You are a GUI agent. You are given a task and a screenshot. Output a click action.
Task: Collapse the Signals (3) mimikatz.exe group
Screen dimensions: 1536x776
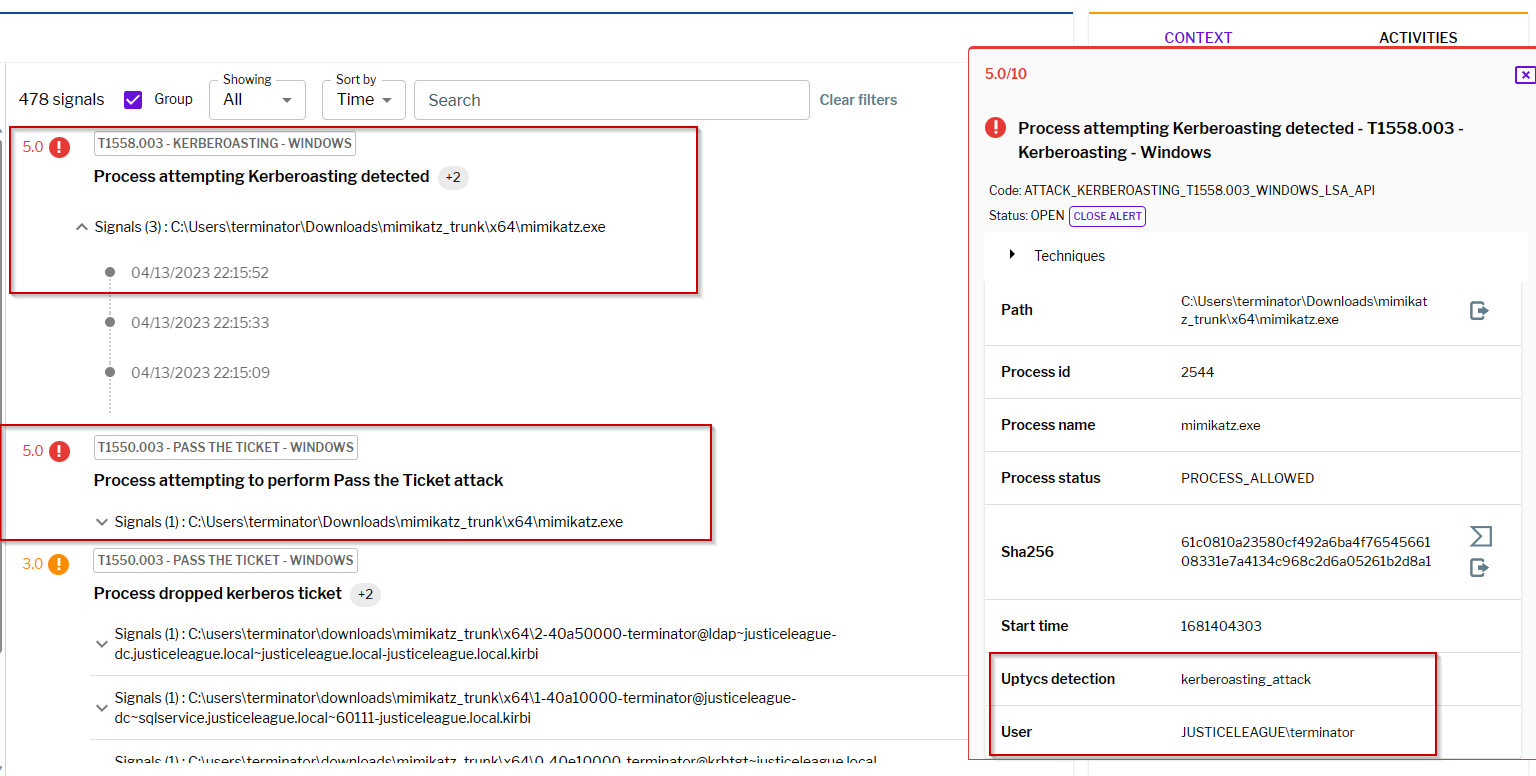click(81, 227)
